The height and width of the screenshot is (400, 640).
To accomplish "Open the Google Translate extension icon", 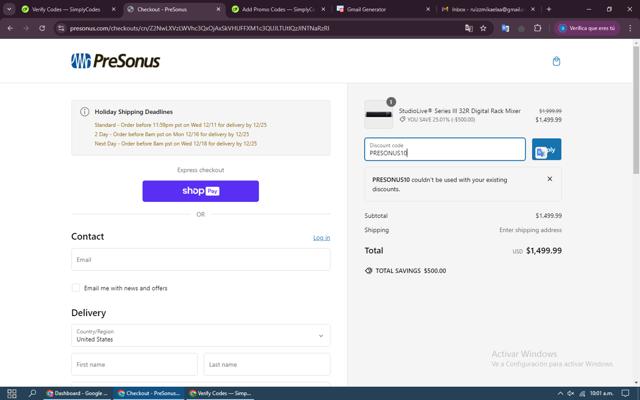I will [x=505, y=28].
